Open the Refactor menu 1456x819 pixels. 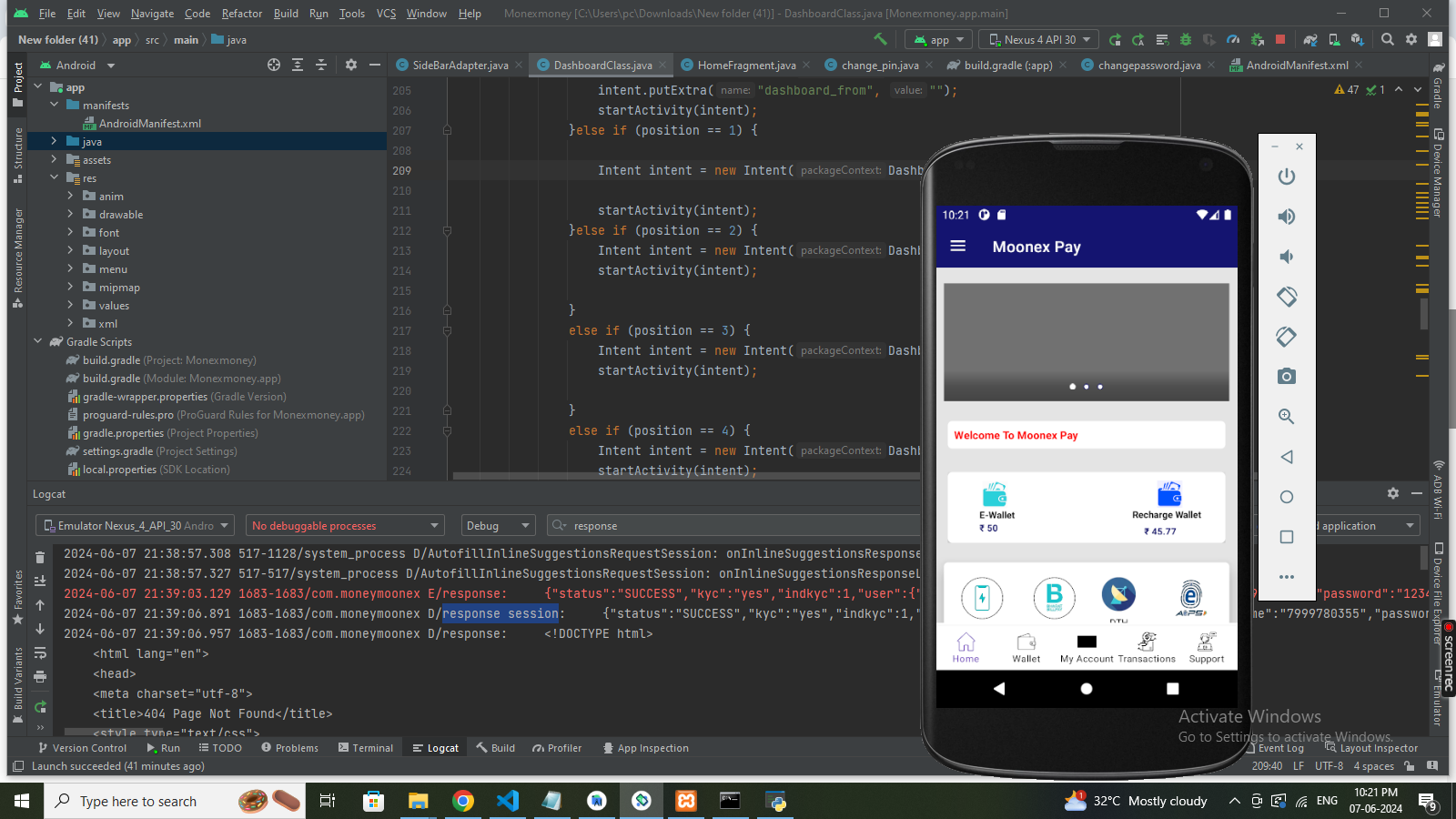click(241, 14)
